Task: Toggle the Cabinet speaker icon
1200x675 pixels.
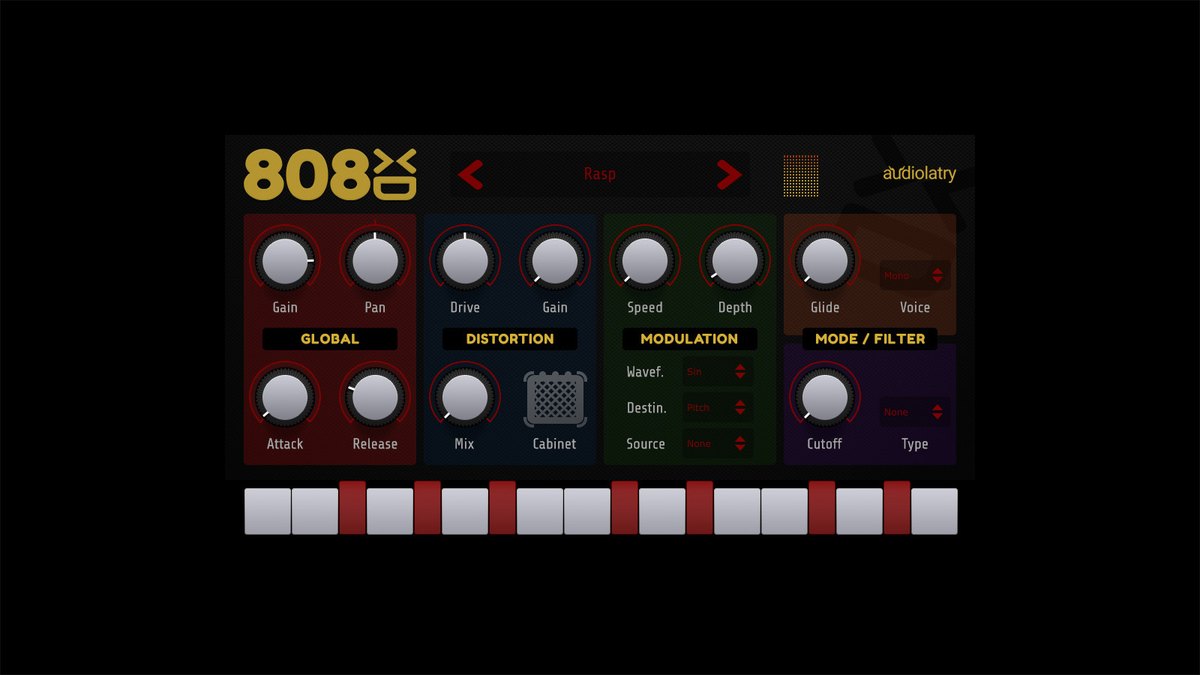Action: (x=554, y=399)
